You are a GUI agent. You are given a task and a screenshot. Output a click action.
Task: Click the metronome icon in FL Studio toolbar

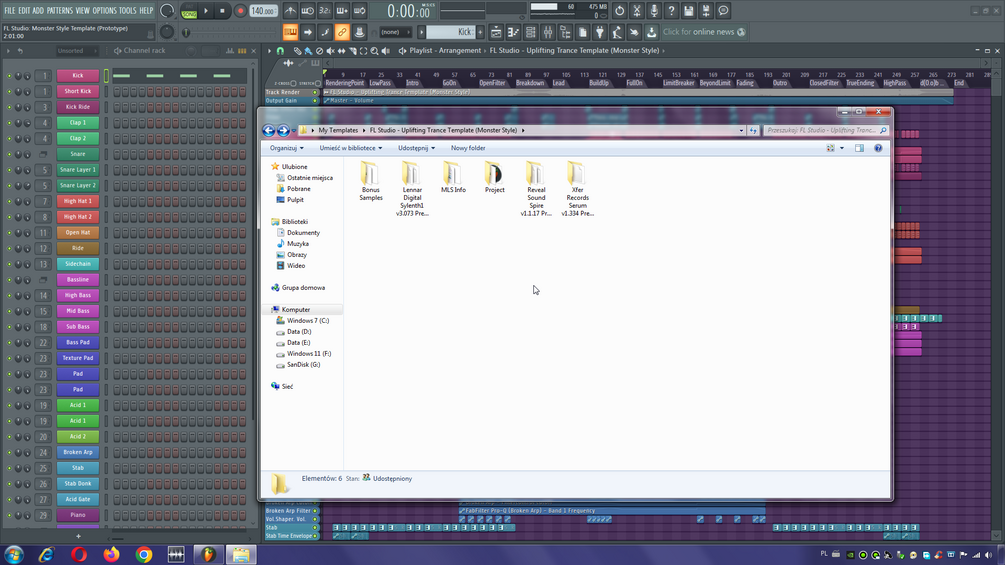tap(290, 11)
